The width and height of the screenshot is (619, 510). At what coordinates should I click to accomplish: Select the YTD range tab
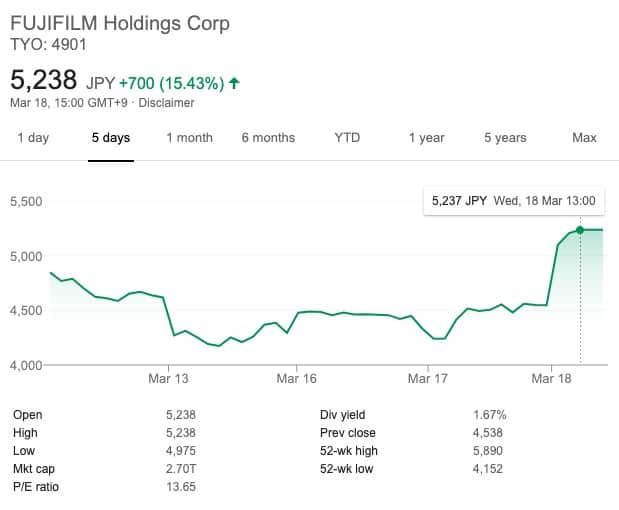pos(347,138)
